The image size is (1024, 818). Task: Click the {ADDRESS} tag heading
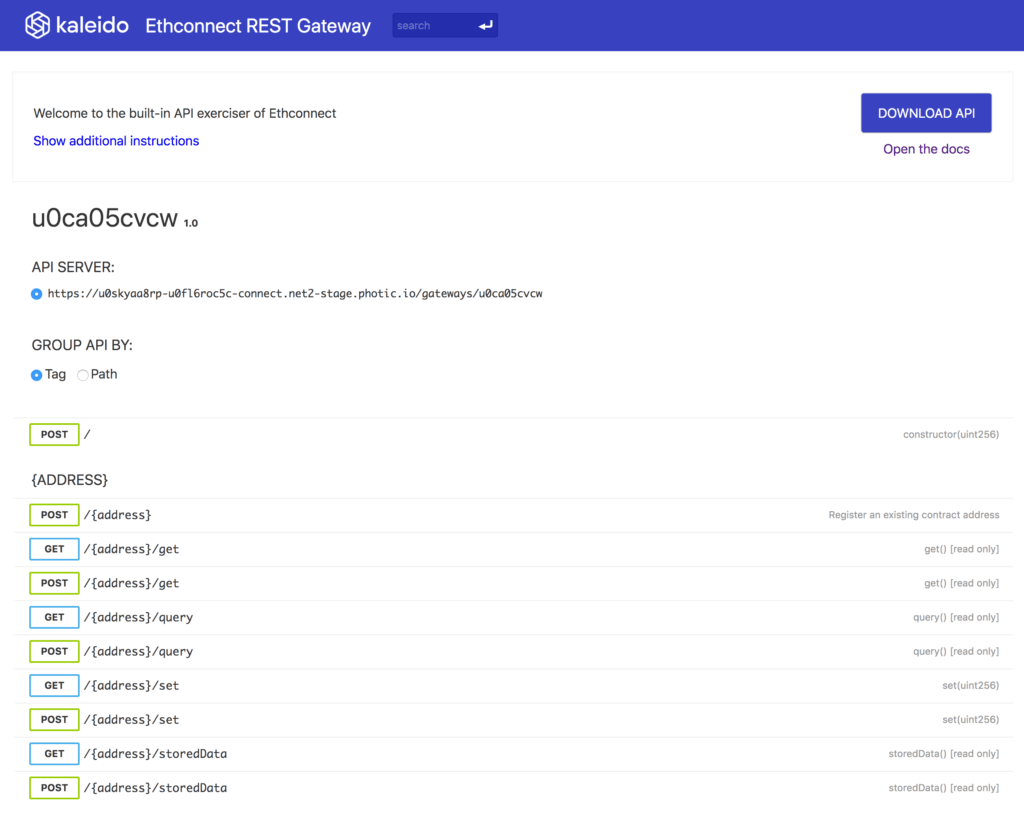point(70,480)
